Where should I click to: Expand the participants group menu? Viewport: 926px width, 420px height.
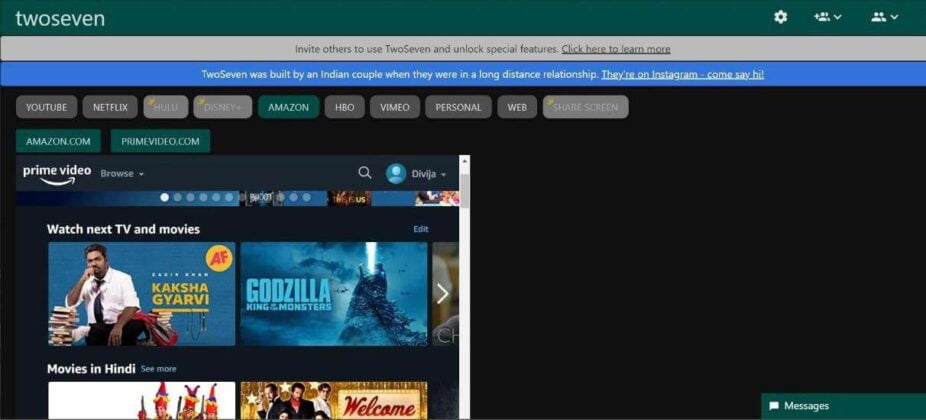pyautogui.click(x=884, y=17)
